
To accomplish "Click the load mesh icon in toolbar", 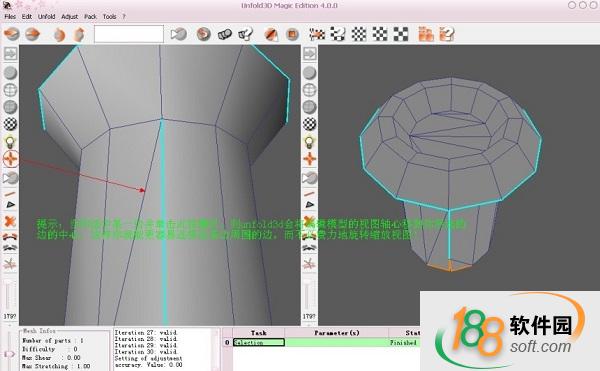I will [x=11, y=34].
